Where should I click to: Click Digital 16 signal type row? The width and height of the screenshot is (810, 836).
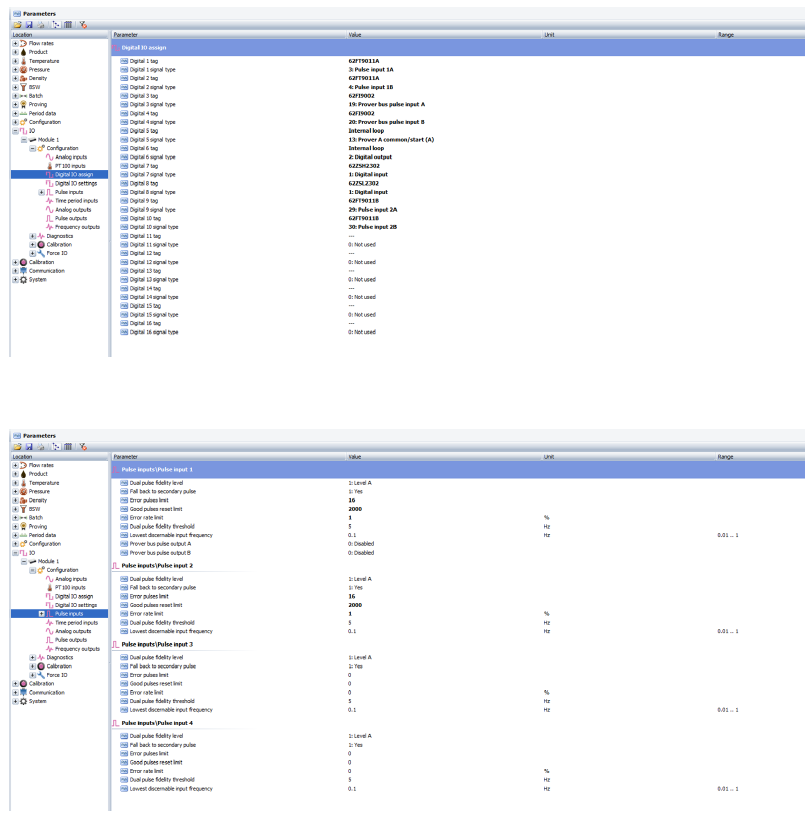pyautogui.click(x=459, y=332)
